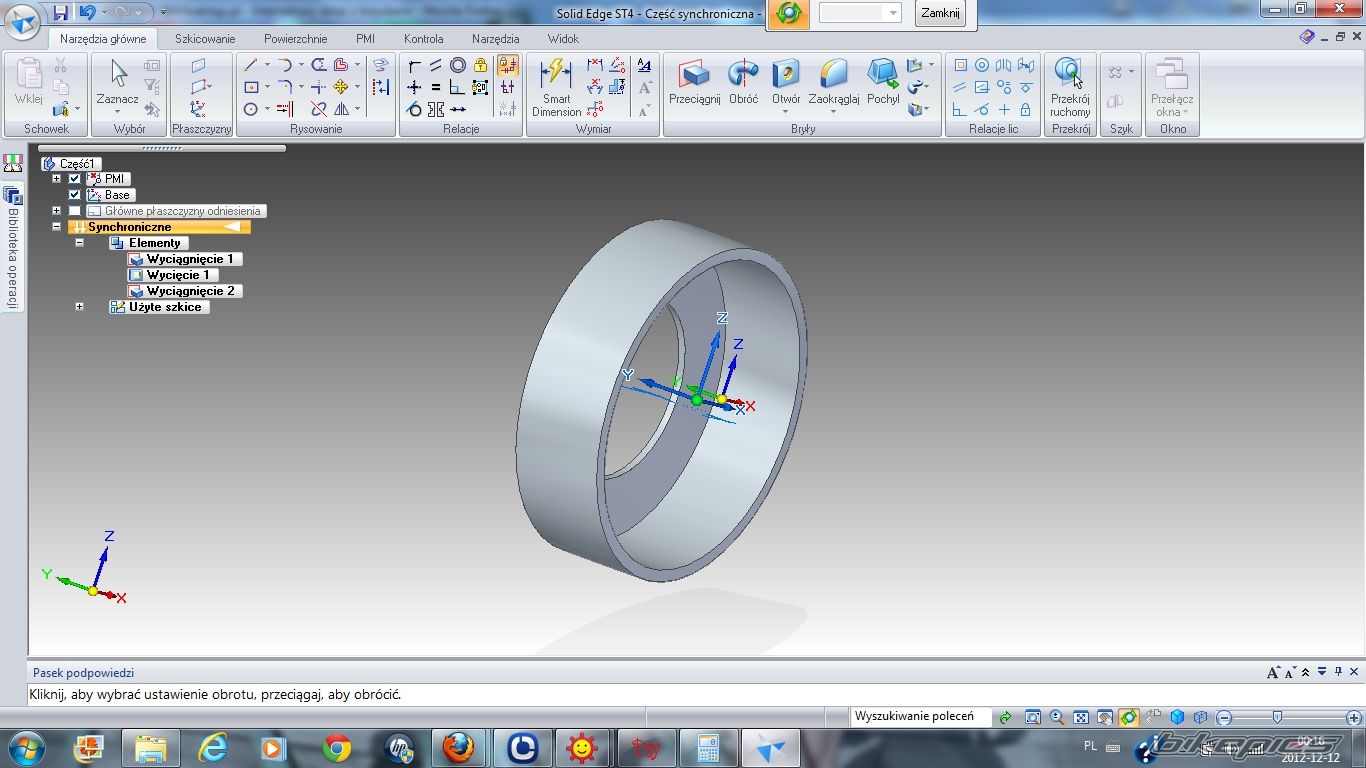
Task: Click the PL language indicator in tray
Action: (x=1091, y=746)
